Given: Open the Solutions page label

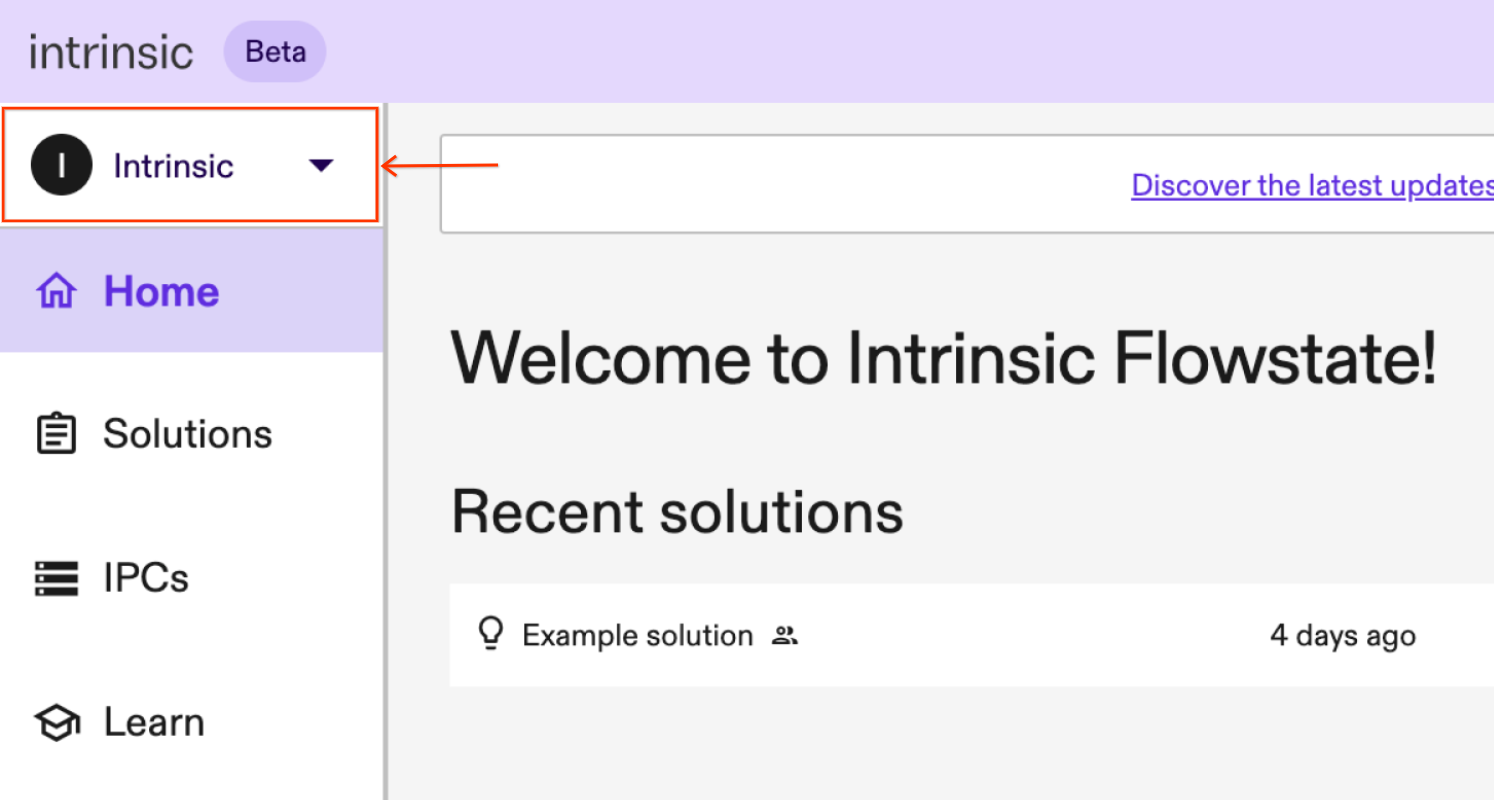Looking at the screenshot, I should pos(188,434).
